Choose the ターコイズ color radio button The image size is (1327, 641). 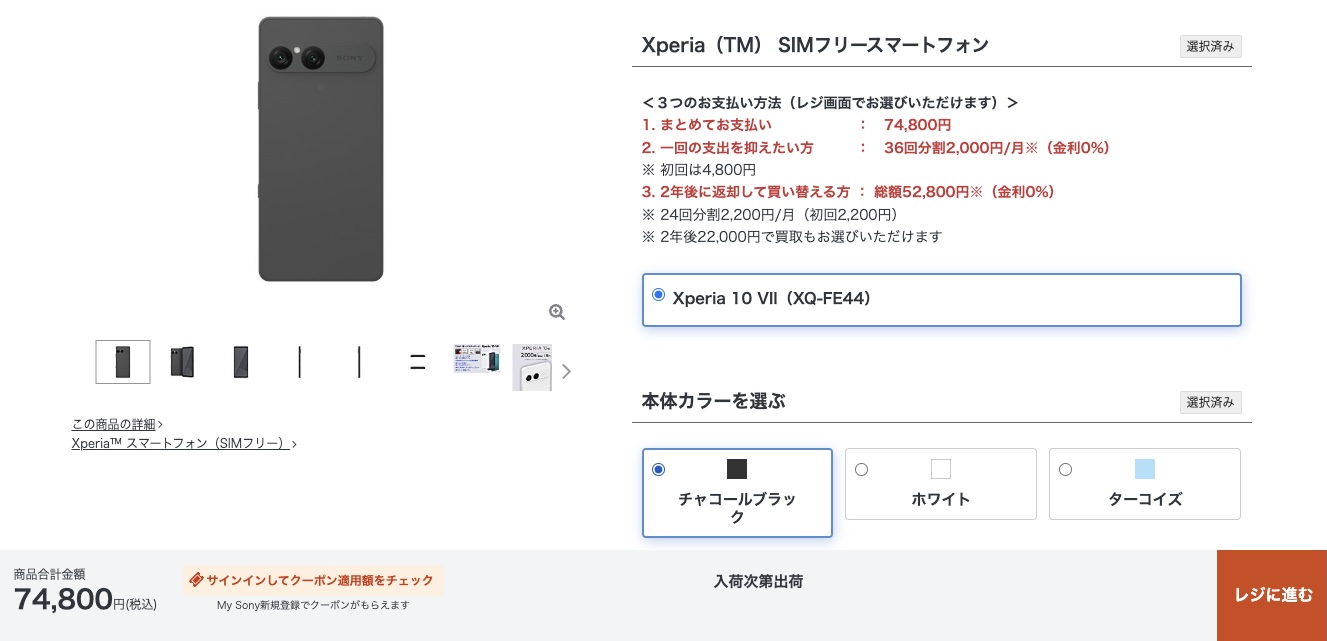(x=1065, y=470)
